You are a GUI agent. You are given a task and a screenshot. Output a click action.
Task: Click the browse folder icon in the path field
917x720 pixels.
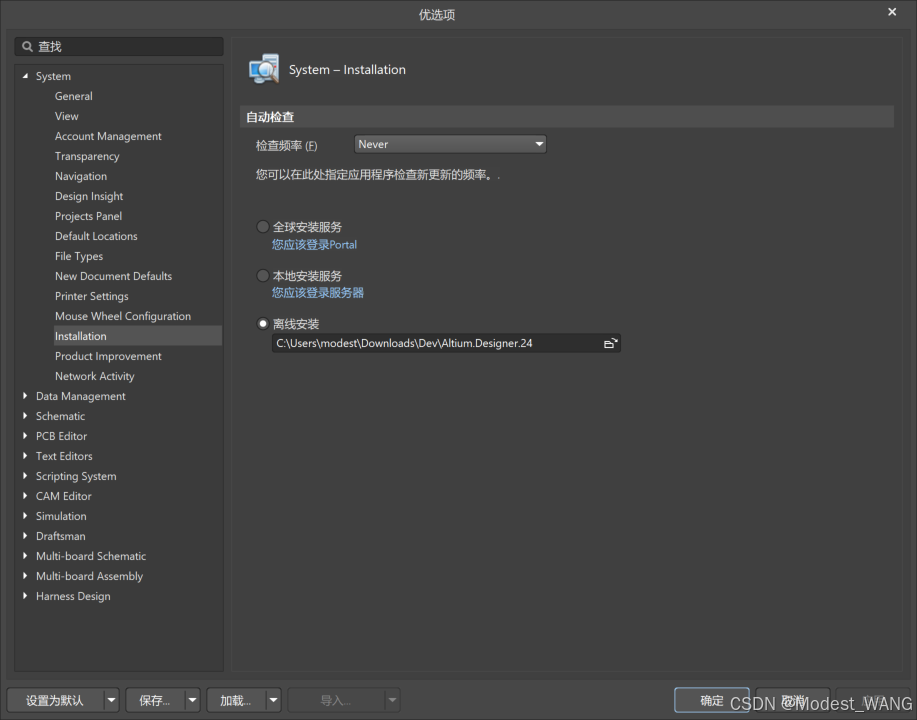coord(610,343)
